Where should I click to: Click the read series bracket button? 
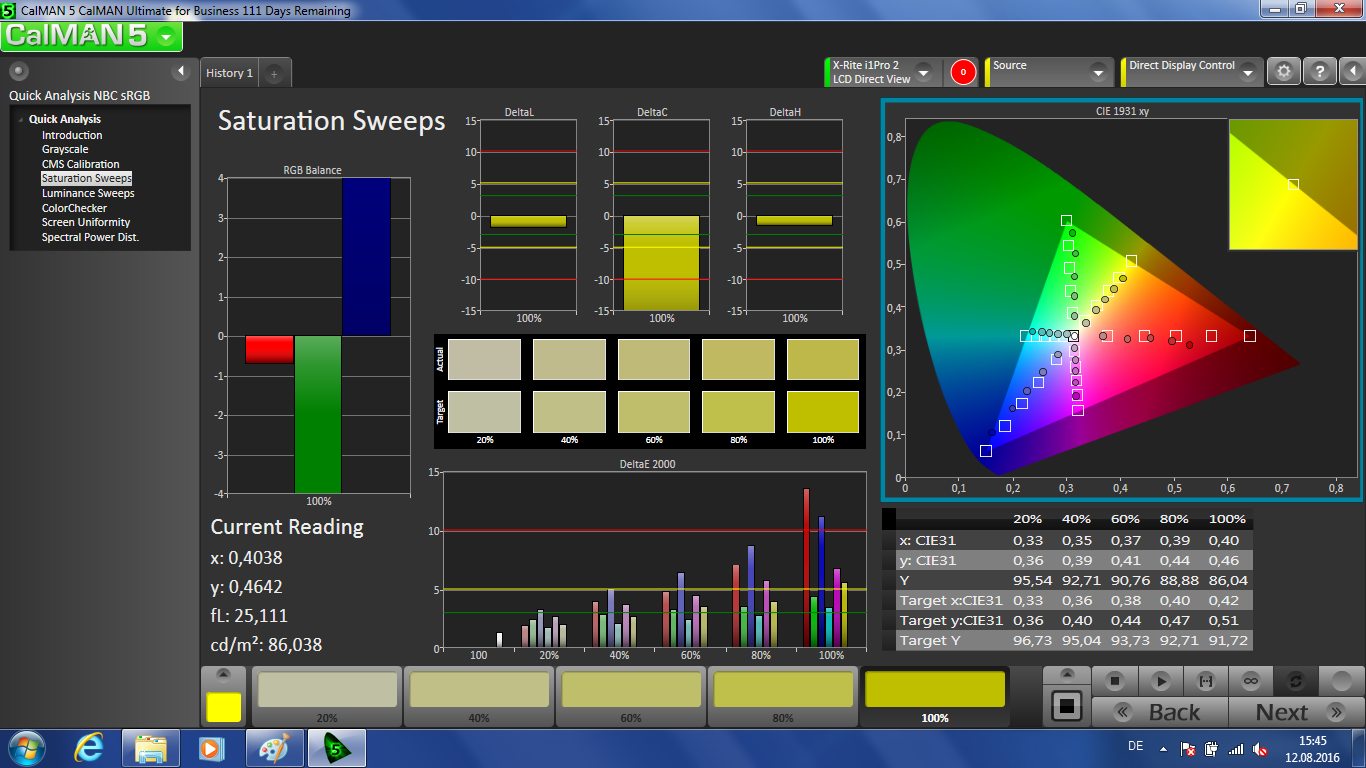click(1205, 681)
